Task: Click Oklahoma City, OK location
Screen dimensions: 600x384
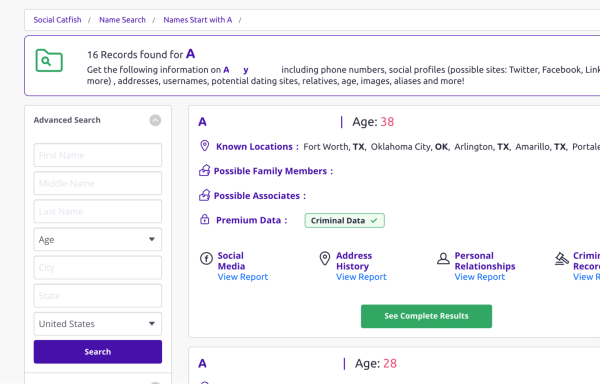Action: click(x=409, y=147)
